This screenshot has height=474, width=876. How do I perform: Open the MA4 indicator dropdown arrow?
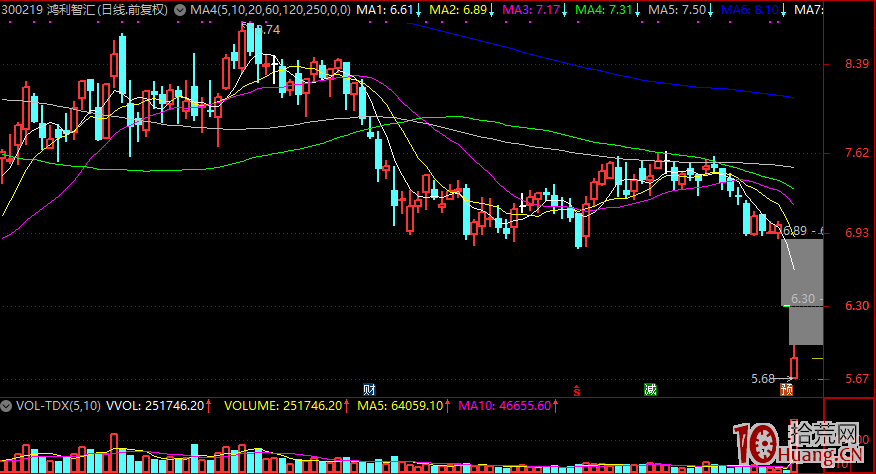coord(180,10)
